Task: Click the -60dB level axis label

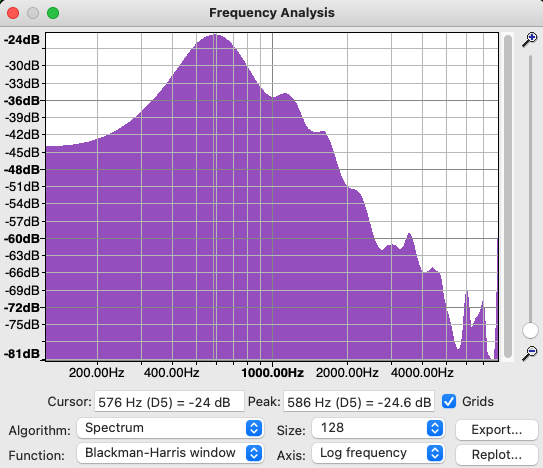Action: point(22,239)
